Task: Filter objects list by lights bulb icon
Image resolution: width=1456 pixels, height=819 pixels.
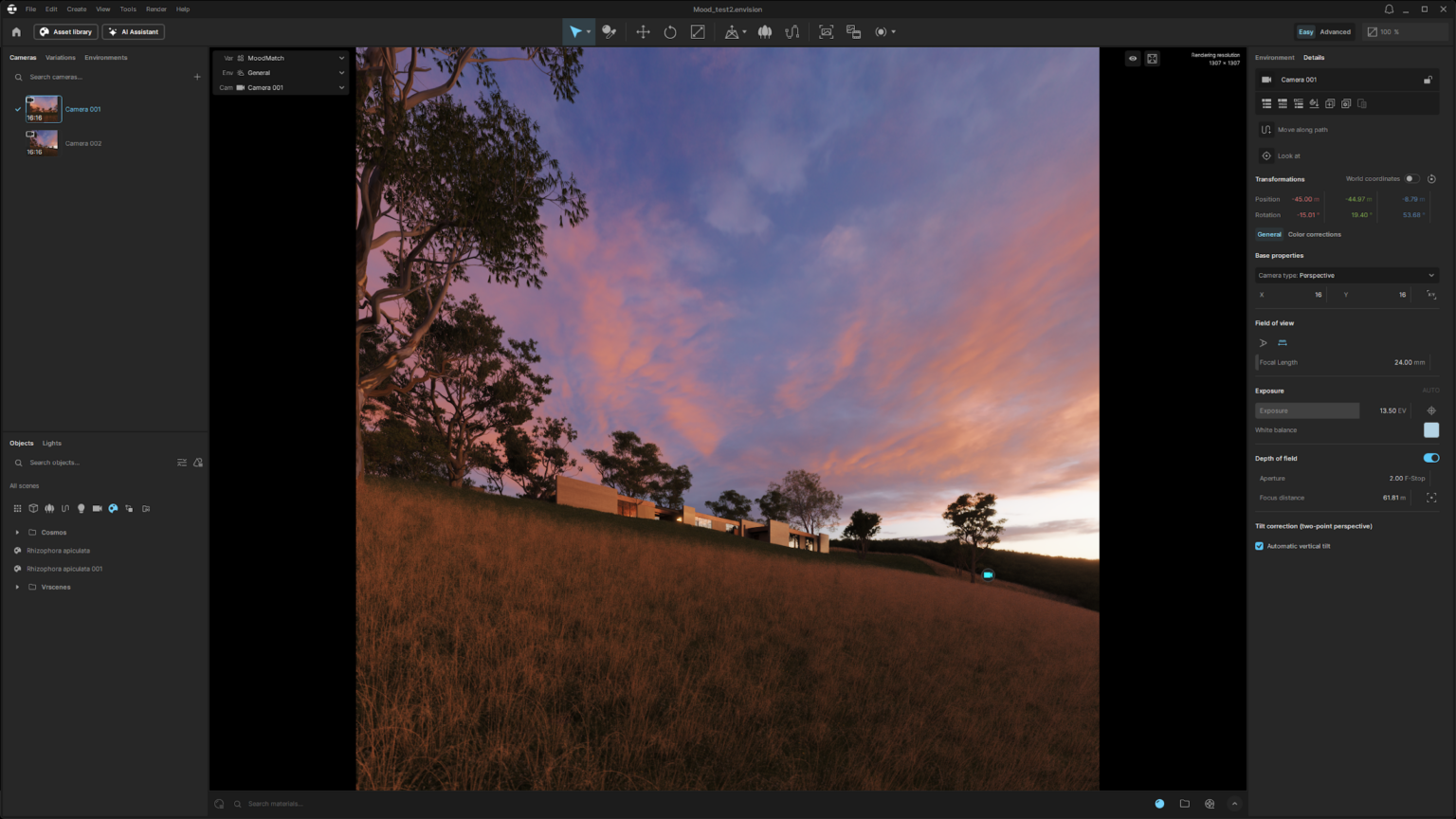Action: click(82, 508)
